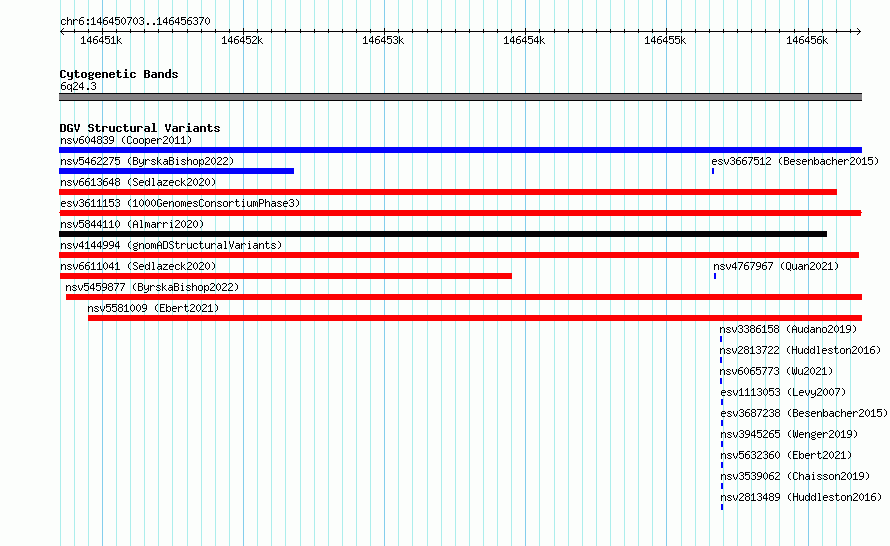Viewport: 890px width, 546px height.
Task: Click the red esv3611153 variant bar
Action: pyautogui.click(x=460, y=213)
